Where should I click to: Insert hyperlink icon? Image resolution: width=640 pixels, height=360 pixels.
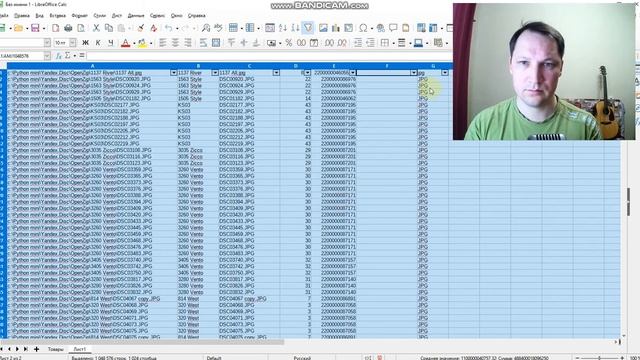click(380, 28)
